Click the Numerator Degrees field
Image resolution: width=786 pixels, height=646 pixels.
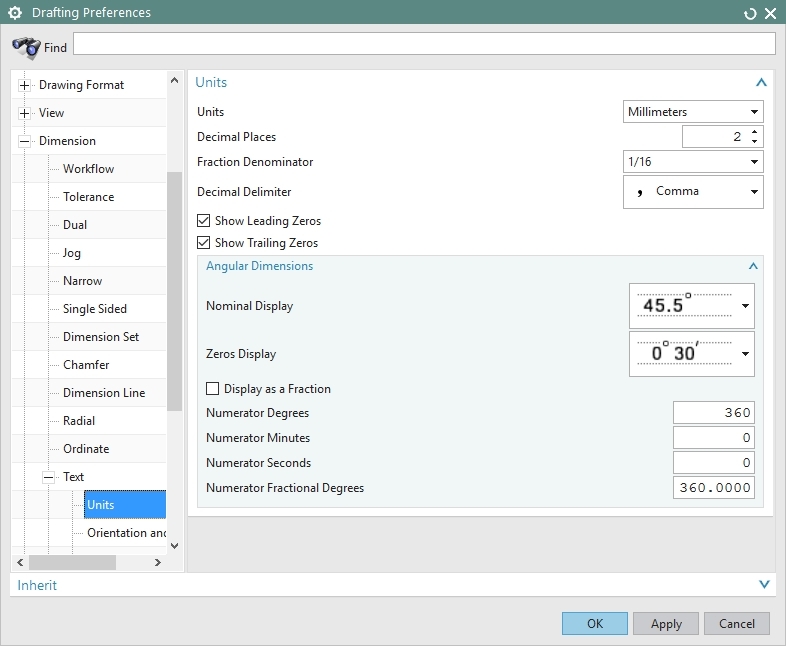point(714,412)
